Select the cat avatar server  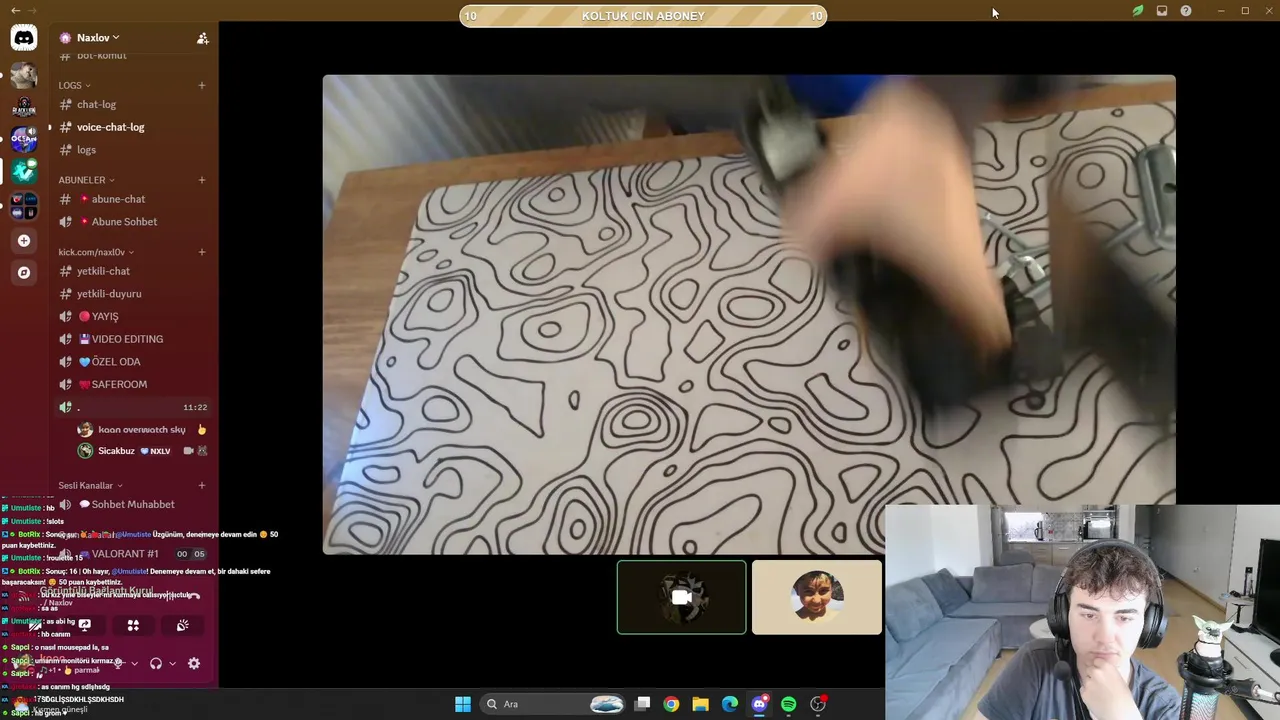tap(24, 75)
